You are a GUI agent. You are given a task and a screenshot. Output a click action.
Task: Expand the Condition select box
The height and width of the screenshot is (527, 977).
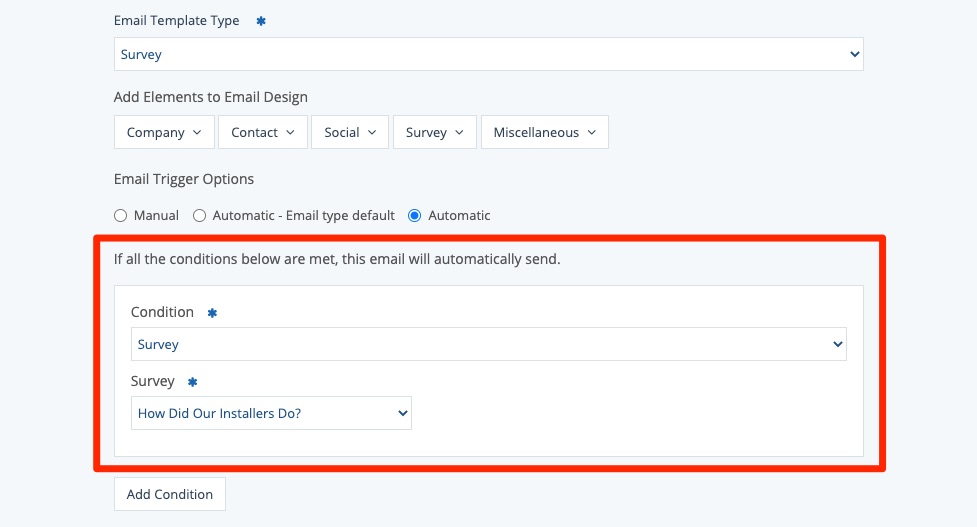coord(488,344)
